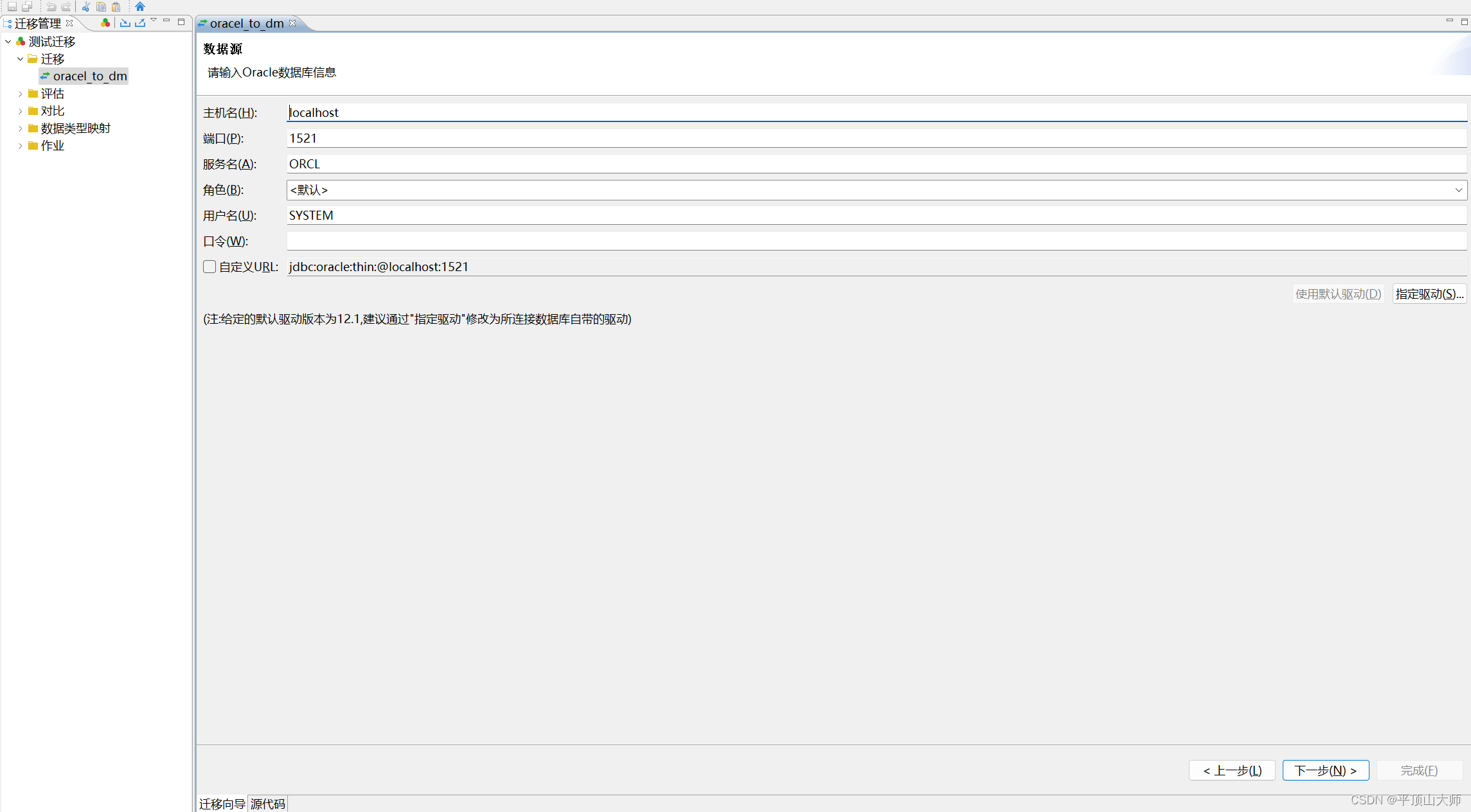Viewport: 1471px width, 812px height.
Task: Click the export arrow icon
Action: [x=140, y=22]
